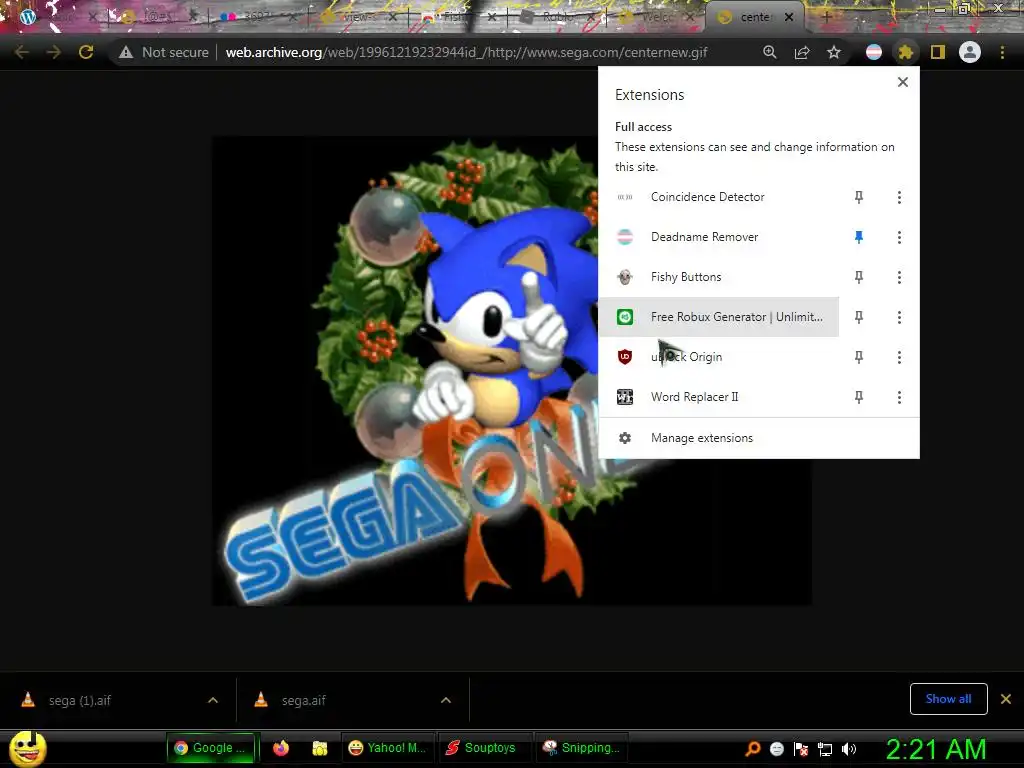This screenshot has width=1024, height=768.
Task: Open the Free Robux Generator extension
Action: [718, 317]
